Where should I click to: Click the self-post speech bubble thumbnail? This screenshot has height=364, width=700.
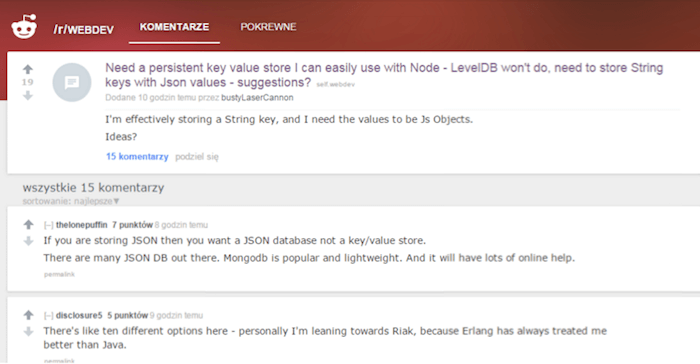tap(72, 82)
